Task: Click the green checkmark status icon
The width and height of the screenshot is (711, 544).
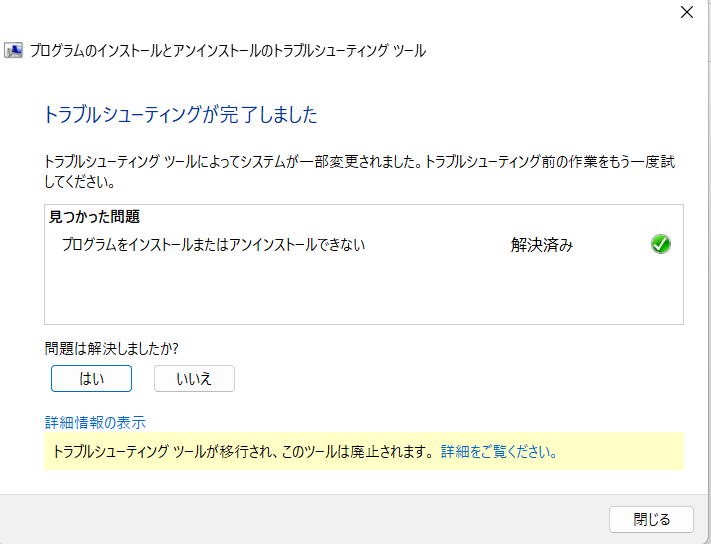Action: click(660, 244)
